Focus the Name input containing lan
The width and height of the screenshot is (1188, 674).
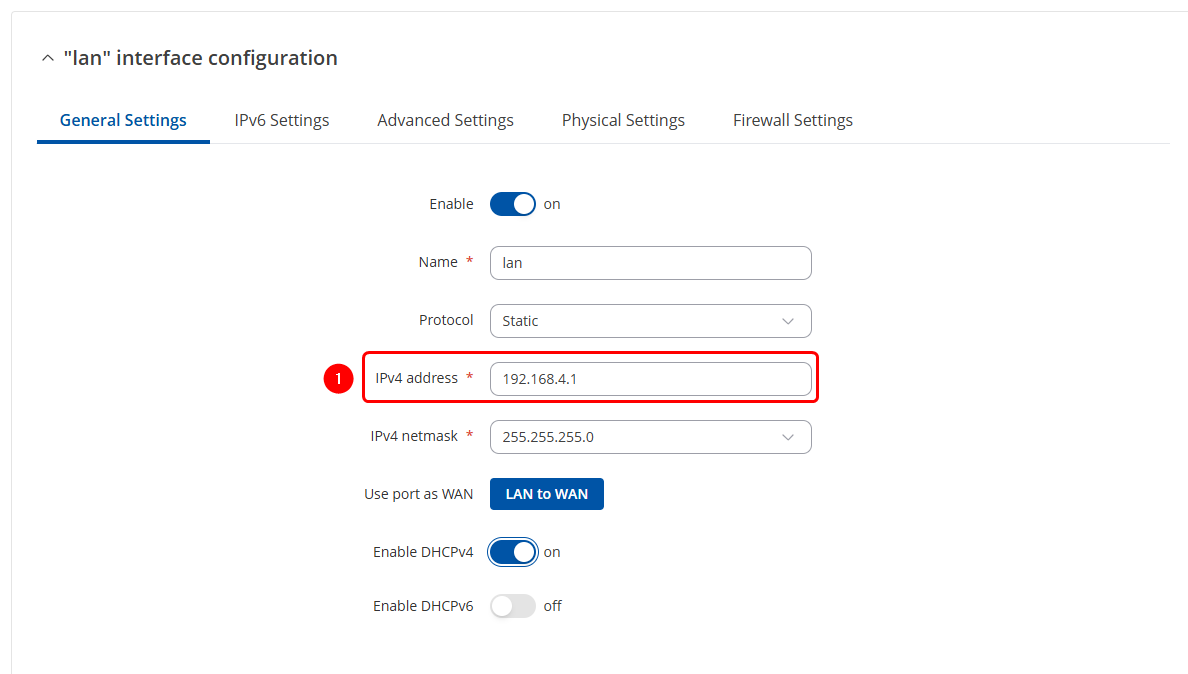650,263
